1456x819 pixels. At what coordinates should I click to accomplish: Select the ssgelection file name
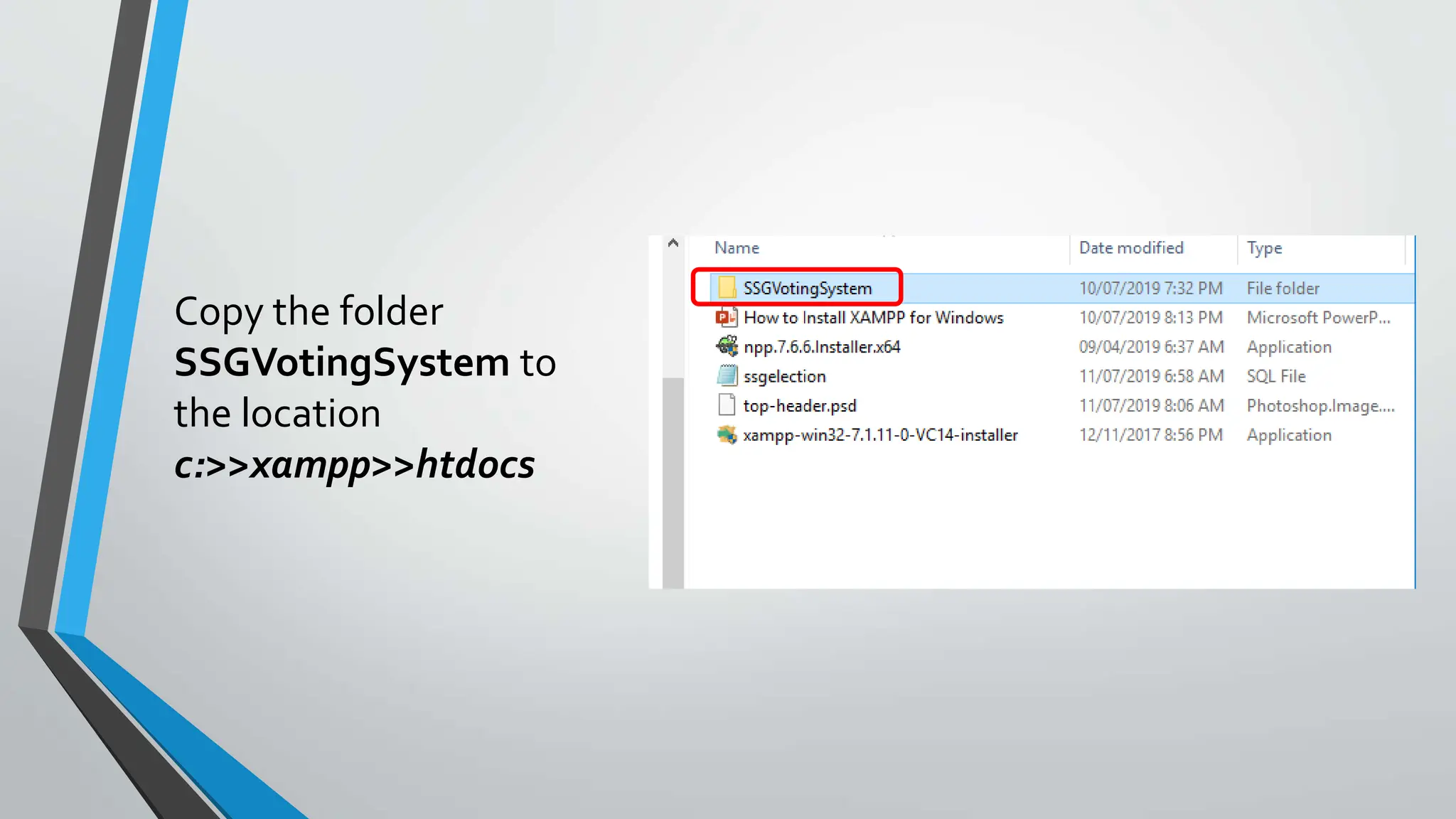(x=785, y=377)
